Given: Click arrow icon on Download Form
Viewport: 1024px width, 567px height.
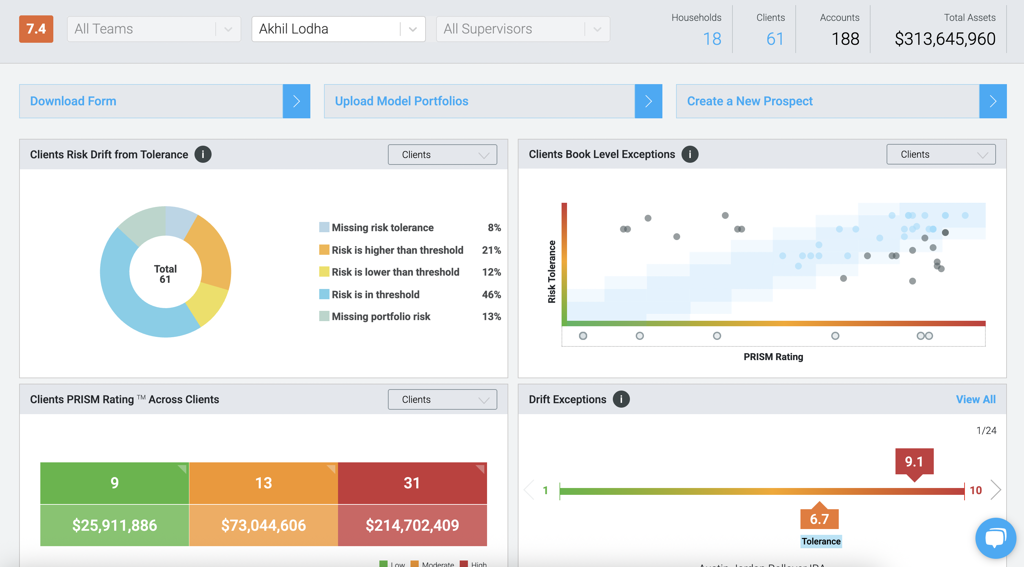Looking at the screenshot, I should click(x=296, y=101).
